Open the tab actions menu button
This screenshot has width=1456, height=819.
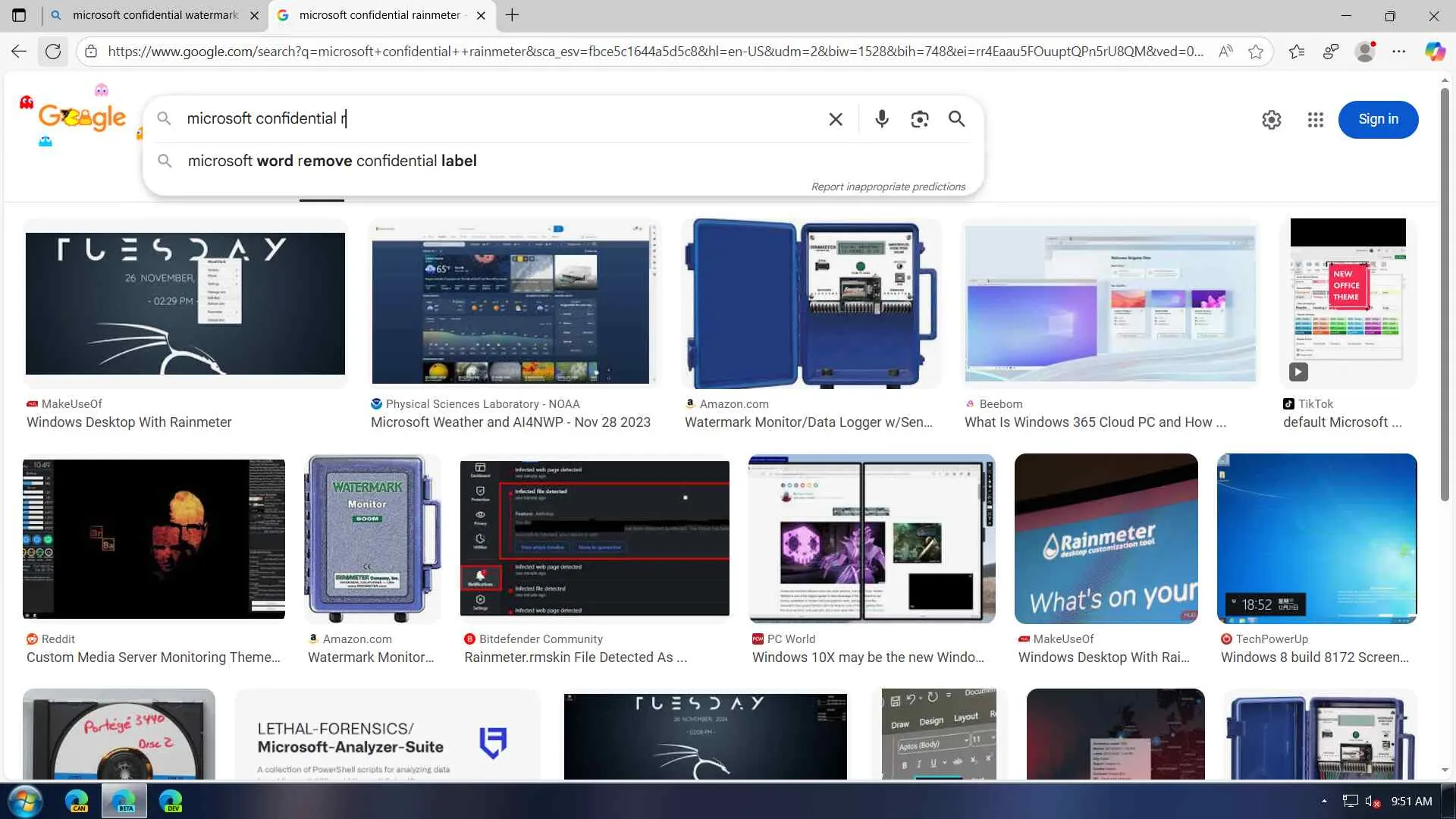[19, 15]
